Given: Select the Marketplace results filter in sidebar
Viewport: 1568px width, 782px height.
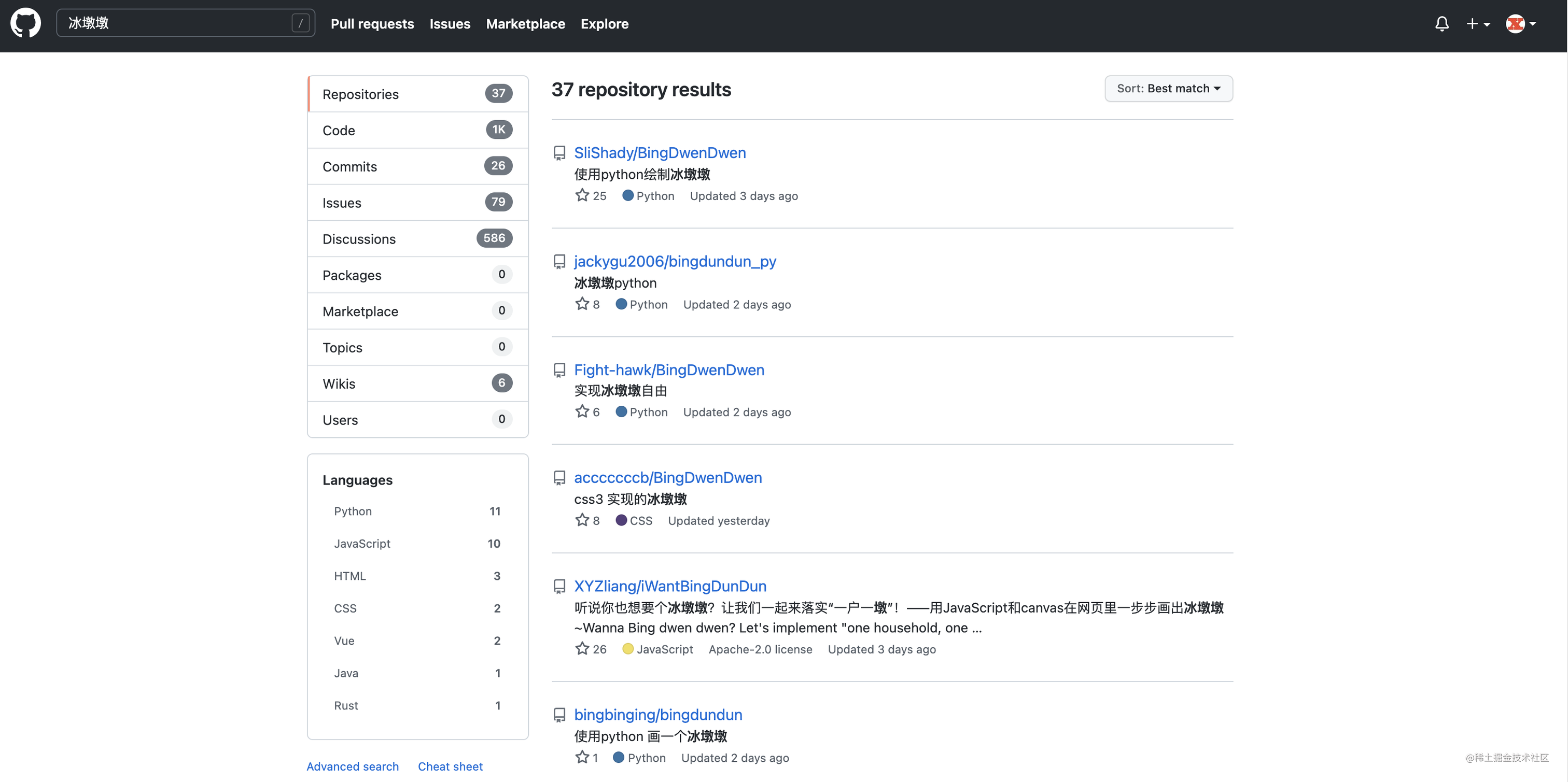Looking at the screenshot, I should pos(417,311).
